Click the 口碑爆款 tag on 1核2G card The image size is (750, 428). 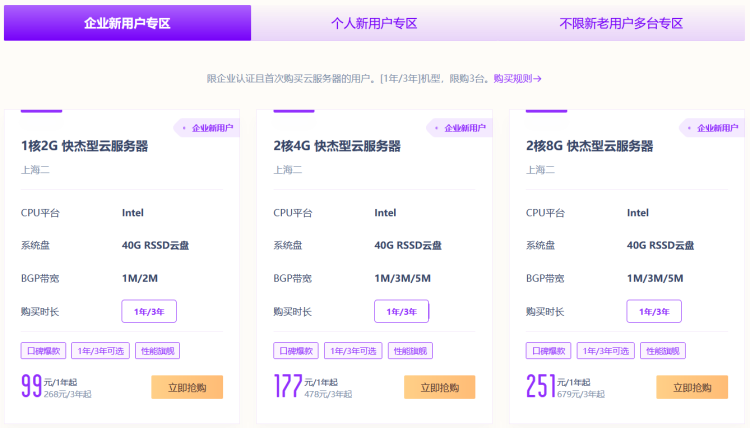coord(43,351)
